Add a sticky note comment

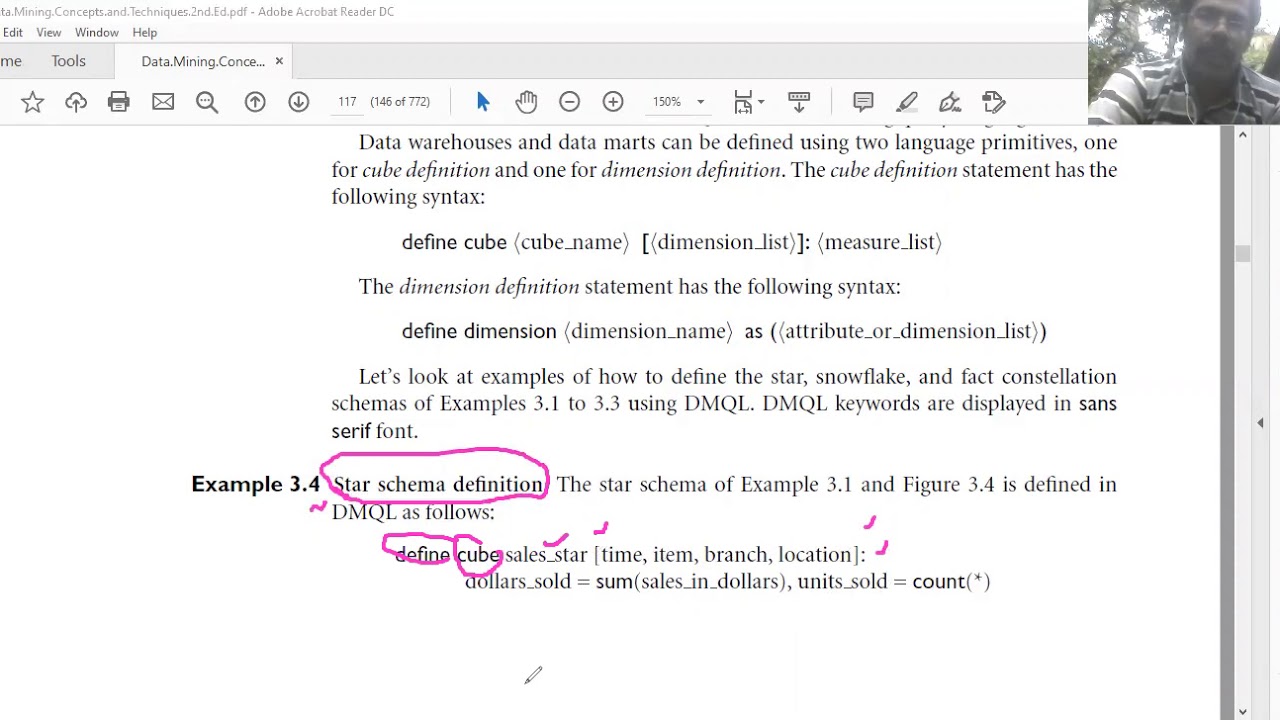tap(863, 102)
